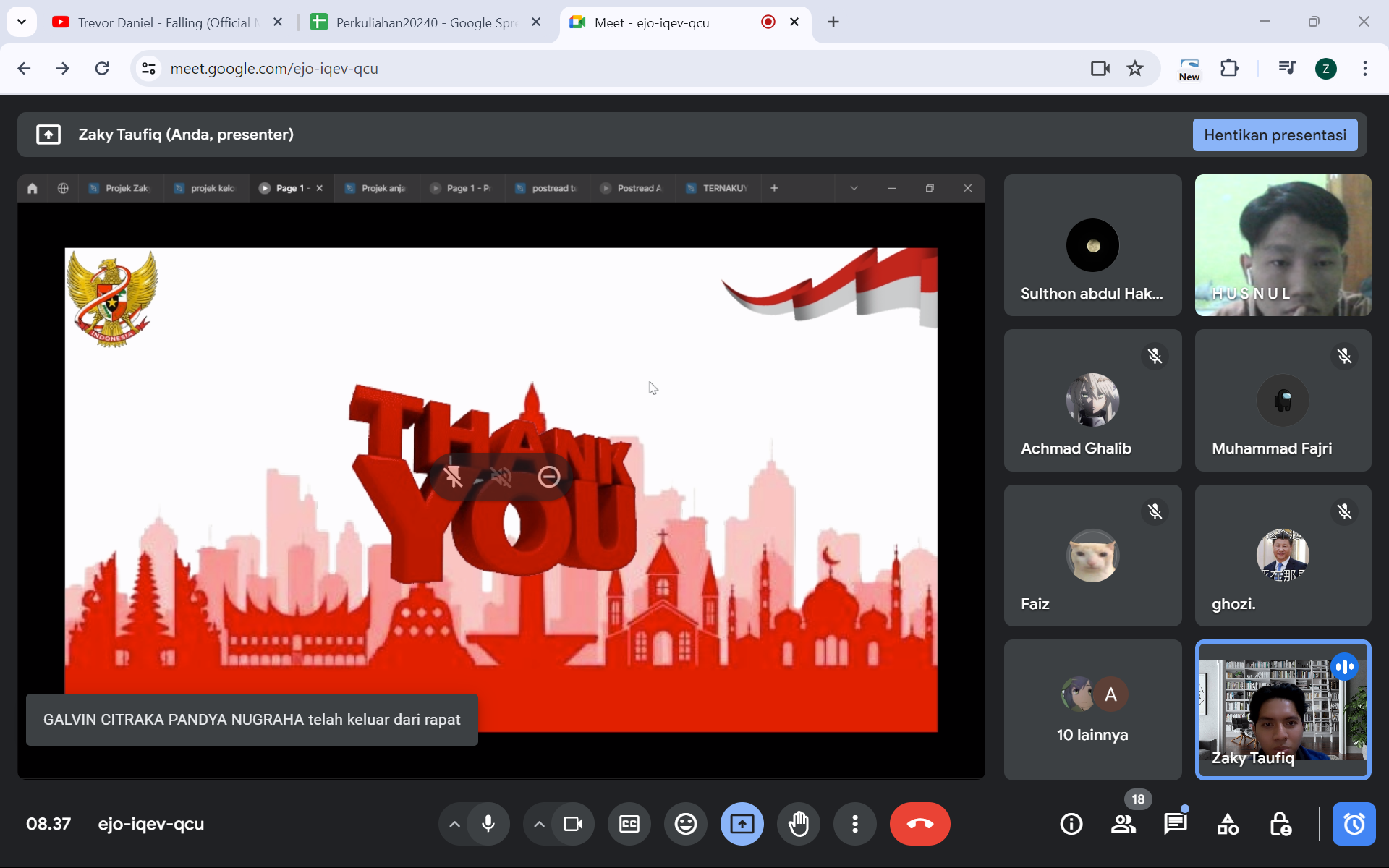This screenshot has width=1389, height=868.
Task: Expand audio settings arrow beside microphone
Action: (x=454, y=824)
